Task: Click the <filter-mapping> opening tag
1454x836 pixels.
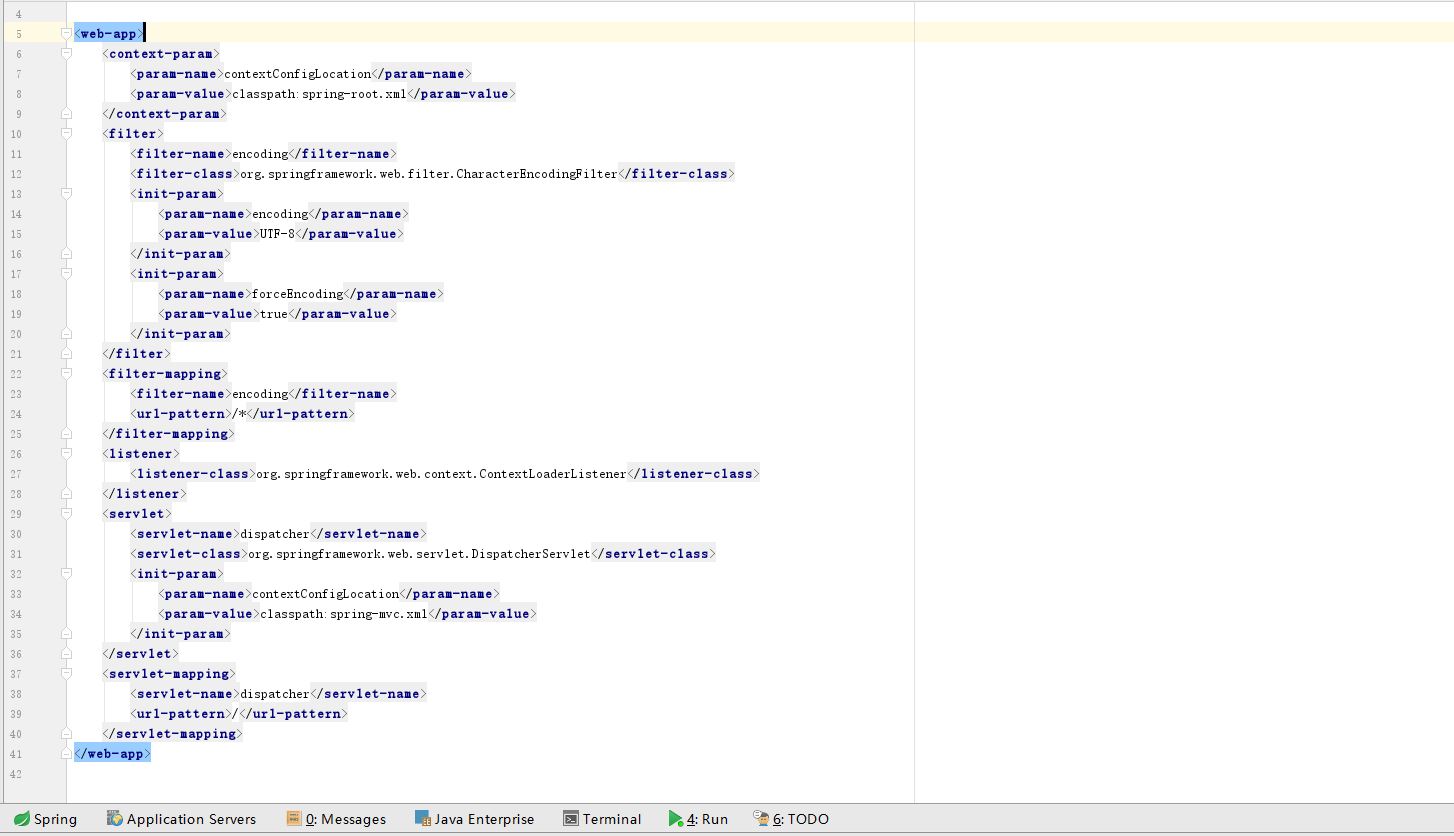Action: pyautogui.click(x=165, y=374)
